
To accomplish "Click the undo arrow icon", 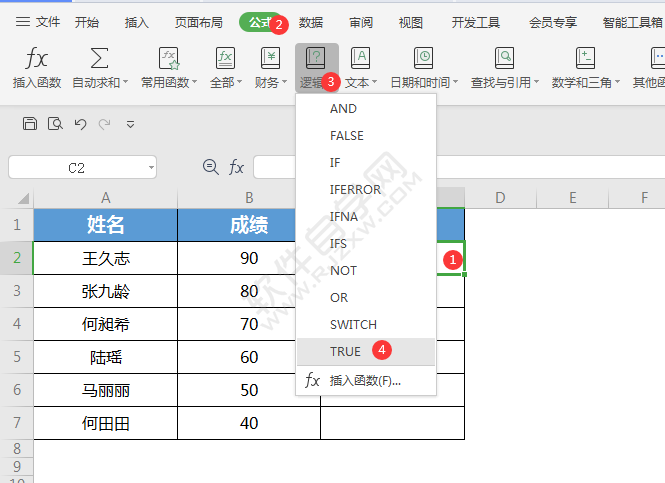I will click(80, 124).
